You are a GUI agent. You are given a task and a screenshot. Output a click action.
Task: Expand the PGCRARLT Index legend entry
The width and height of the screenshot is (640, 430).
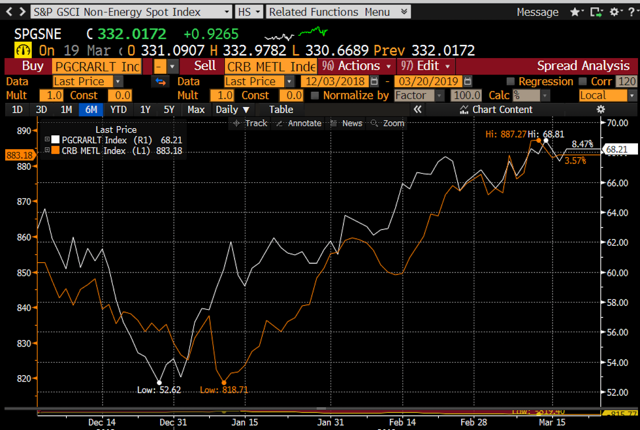coord(47,140)
